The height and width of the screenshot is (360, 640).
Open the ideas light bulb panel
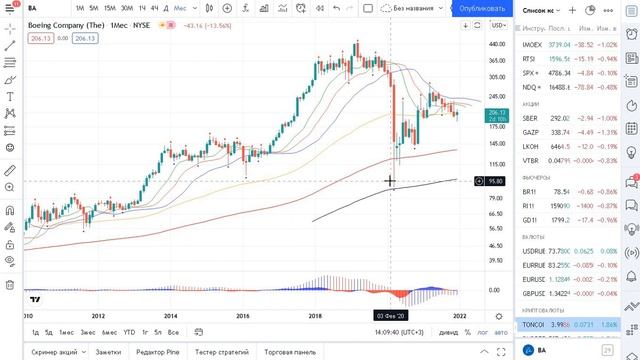click(x=631, y=153)
